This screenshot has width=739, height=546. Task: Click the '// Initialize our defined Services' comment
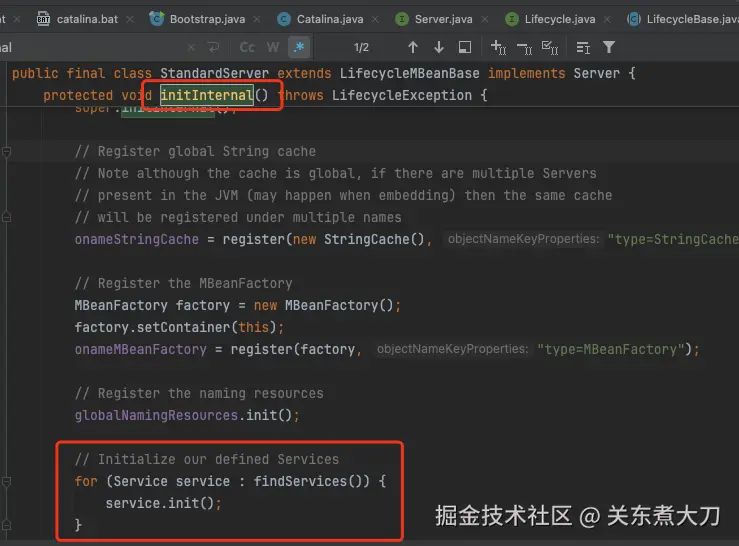[207, 459]
